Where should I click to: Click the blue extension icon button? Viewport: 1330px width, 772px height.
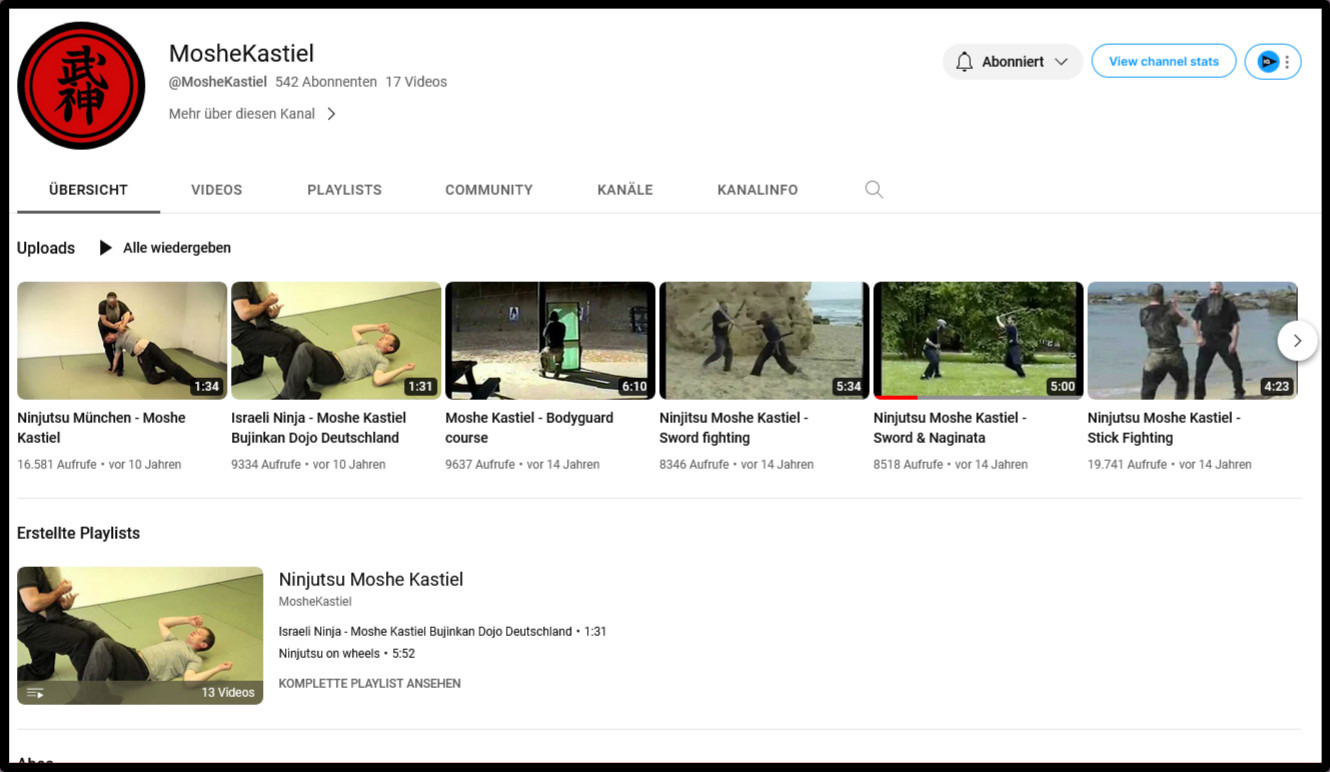click(x=1268, y=62)
